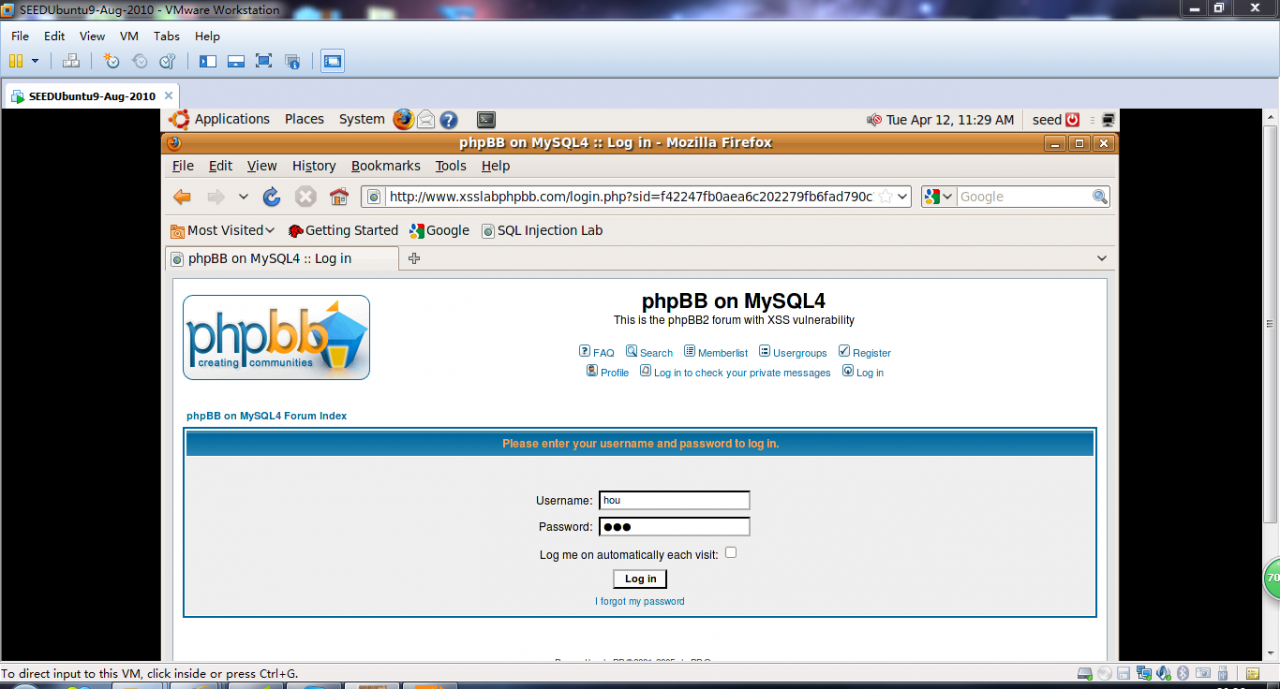Open the search engine selector dropdown
This screenshot has height=689, width=1280.
click(939, 197)
